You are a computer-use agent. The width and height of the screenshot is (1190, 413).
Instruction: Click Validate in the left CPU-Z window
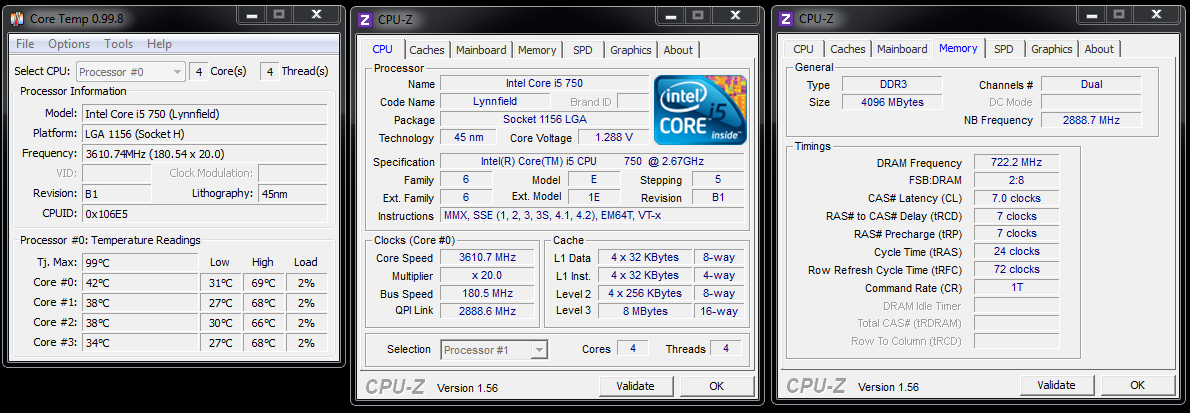636,386
